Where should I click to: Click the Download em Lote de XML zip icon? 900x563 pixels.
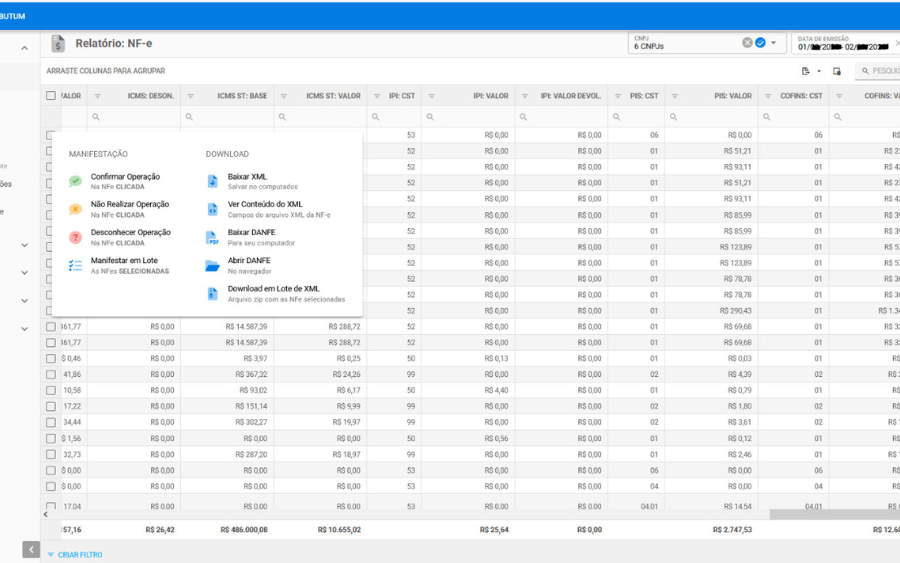click(212, 293)
